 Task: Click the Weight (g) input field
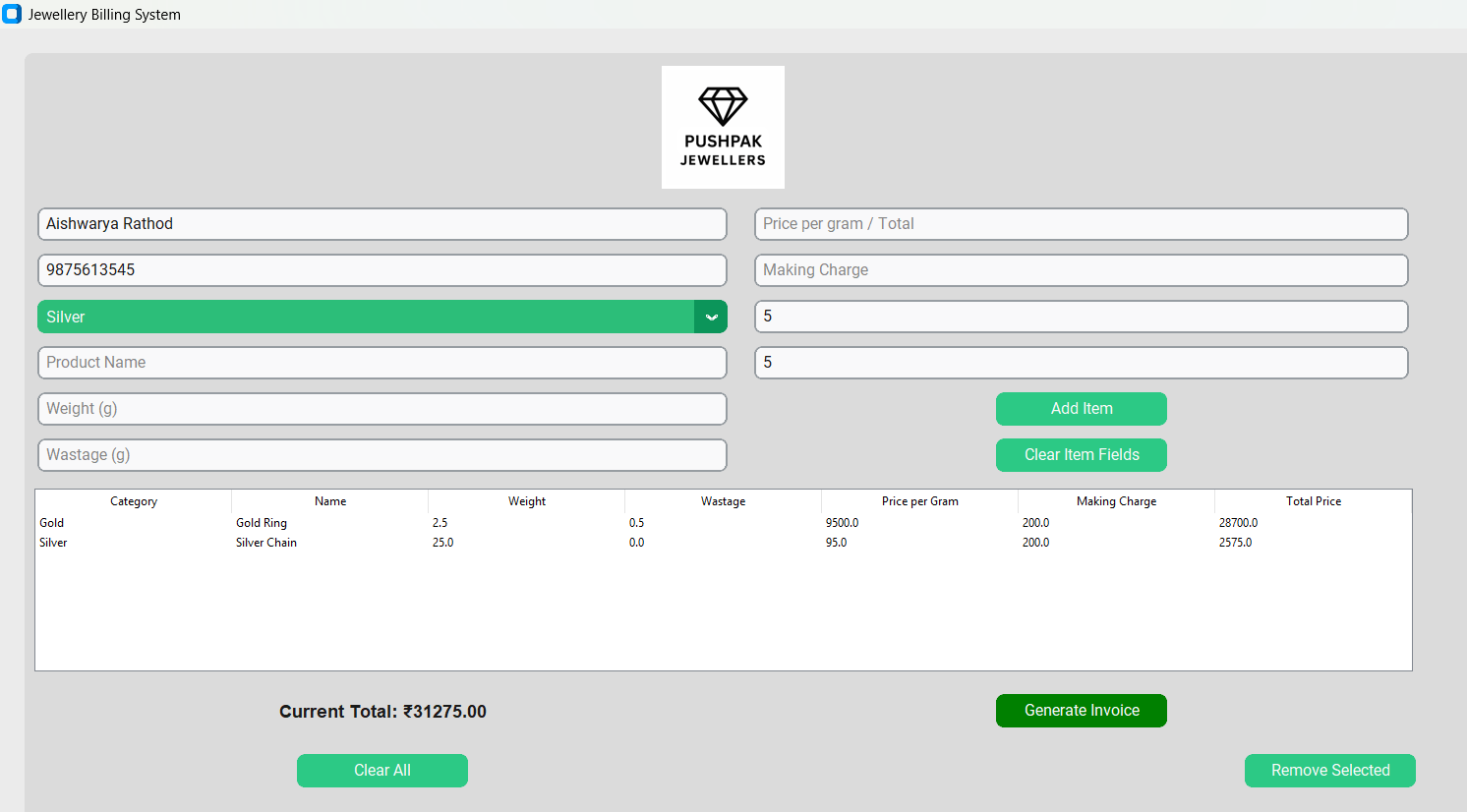tap(381, 408)
